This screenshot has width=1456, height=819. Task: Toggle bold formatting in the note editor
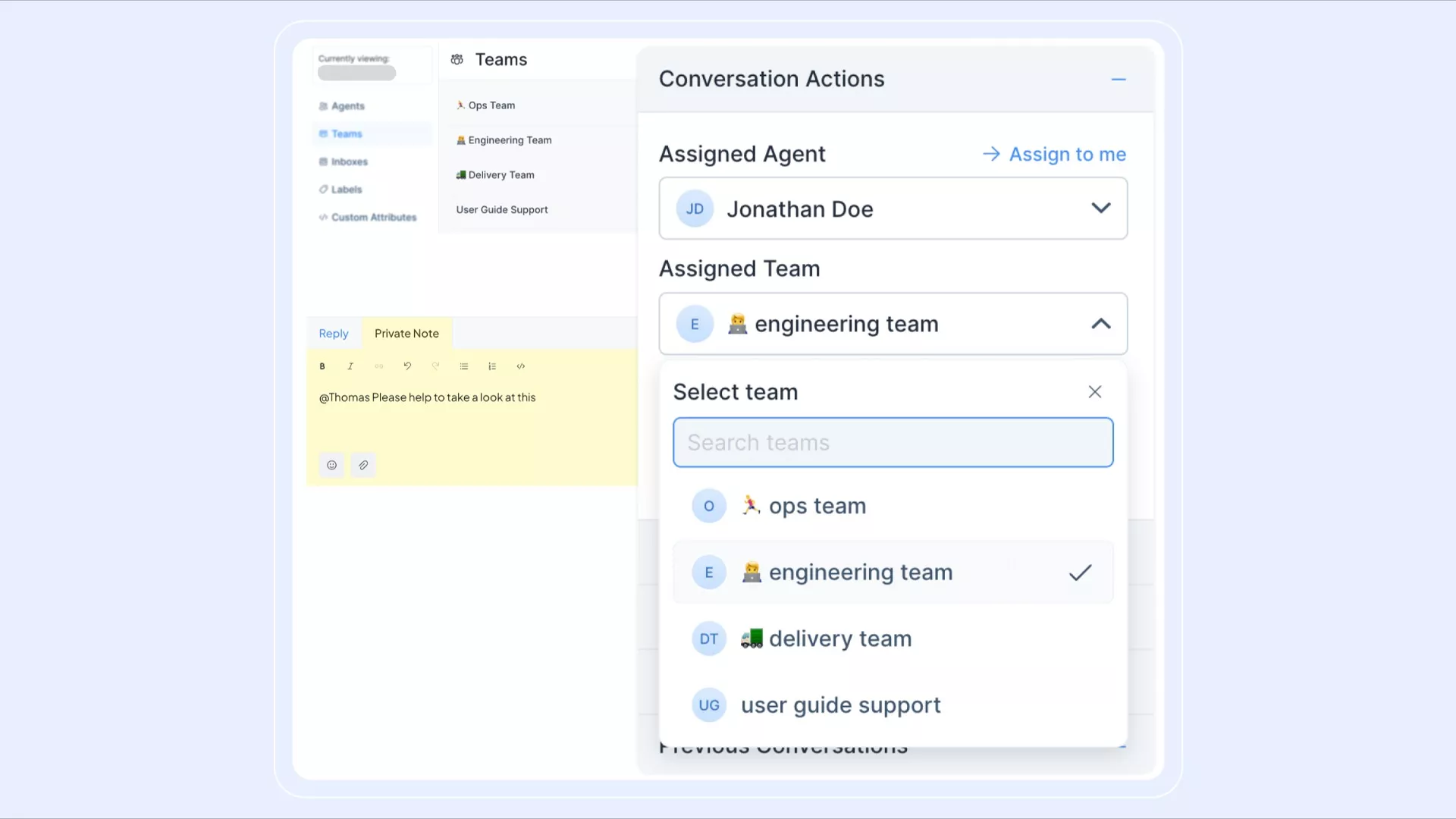[322, 366]
